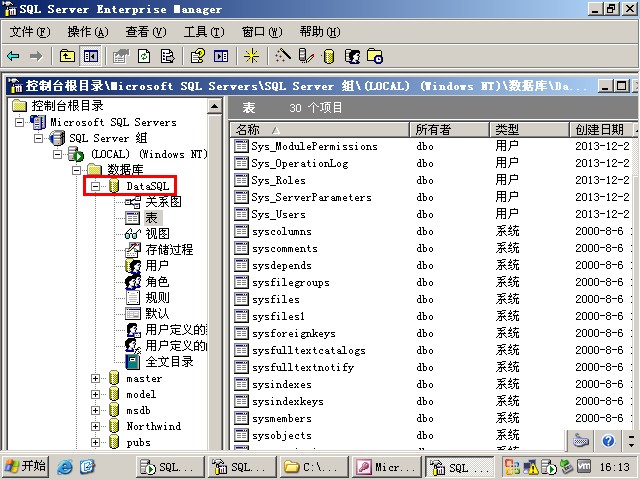This screenshot has width=640, height=480.
Task: Click the Properties toolbar icon
Action: point(120,56)
